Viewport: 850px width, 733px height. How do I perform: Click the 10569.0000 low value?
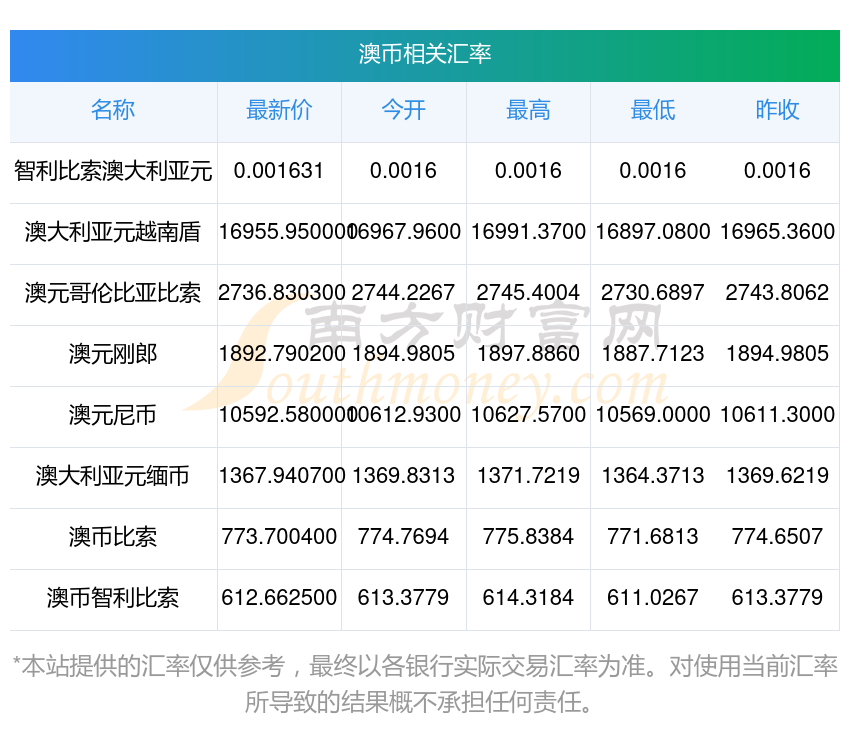click(653, 415)
